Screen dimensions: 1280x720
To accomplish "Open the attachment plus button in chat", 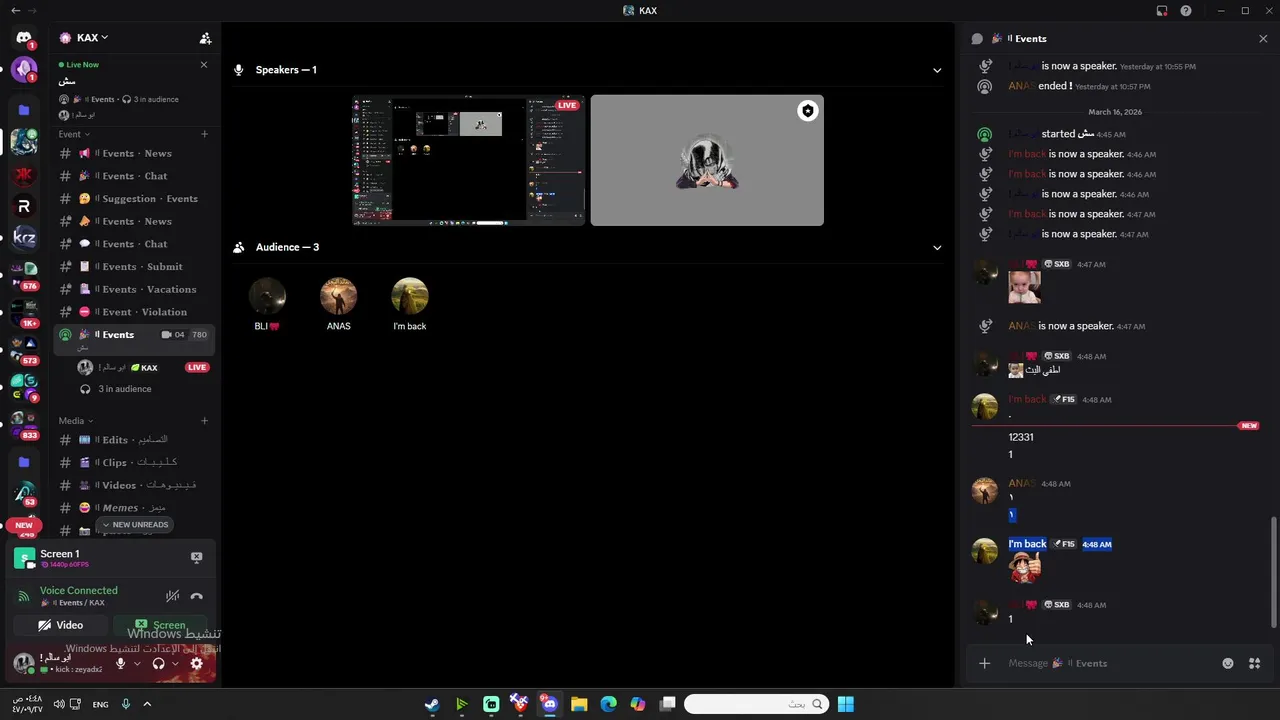I will tap(984, 663).
